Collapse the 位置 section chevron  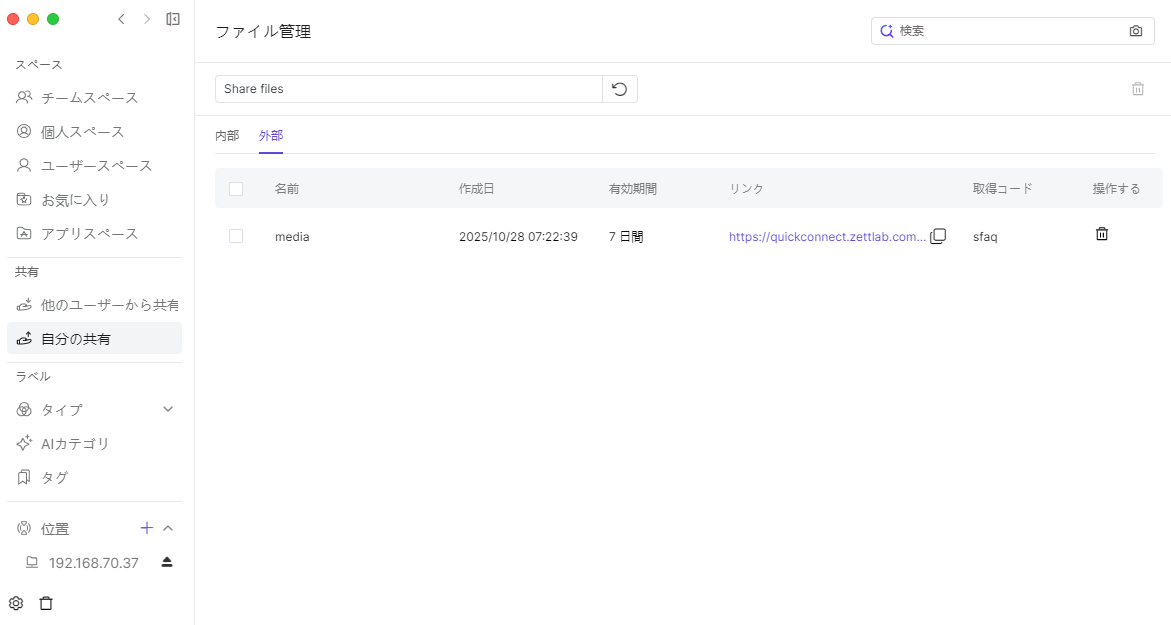(168, 528)
